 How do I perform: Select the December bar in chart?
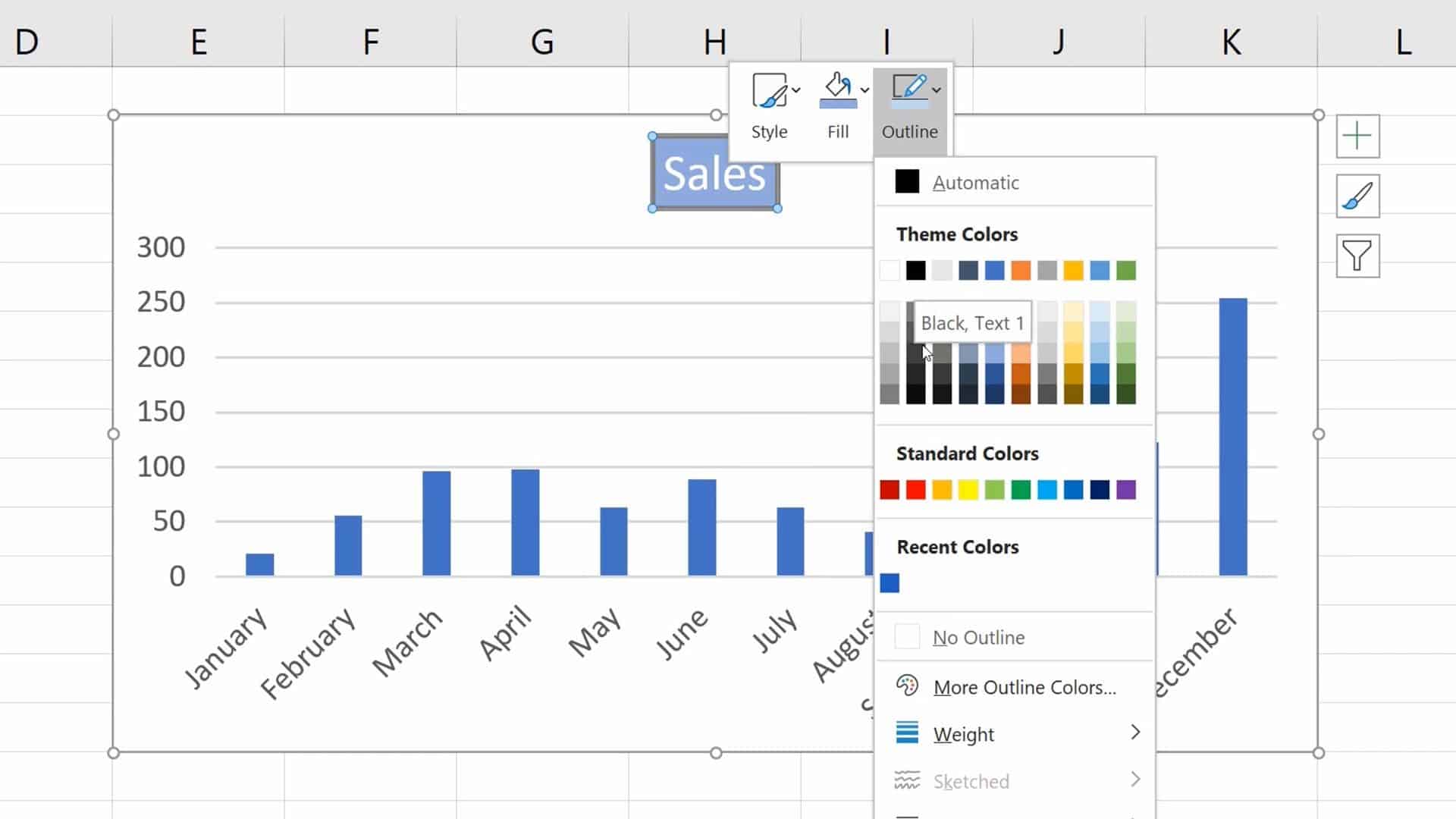pos(1233,437)
